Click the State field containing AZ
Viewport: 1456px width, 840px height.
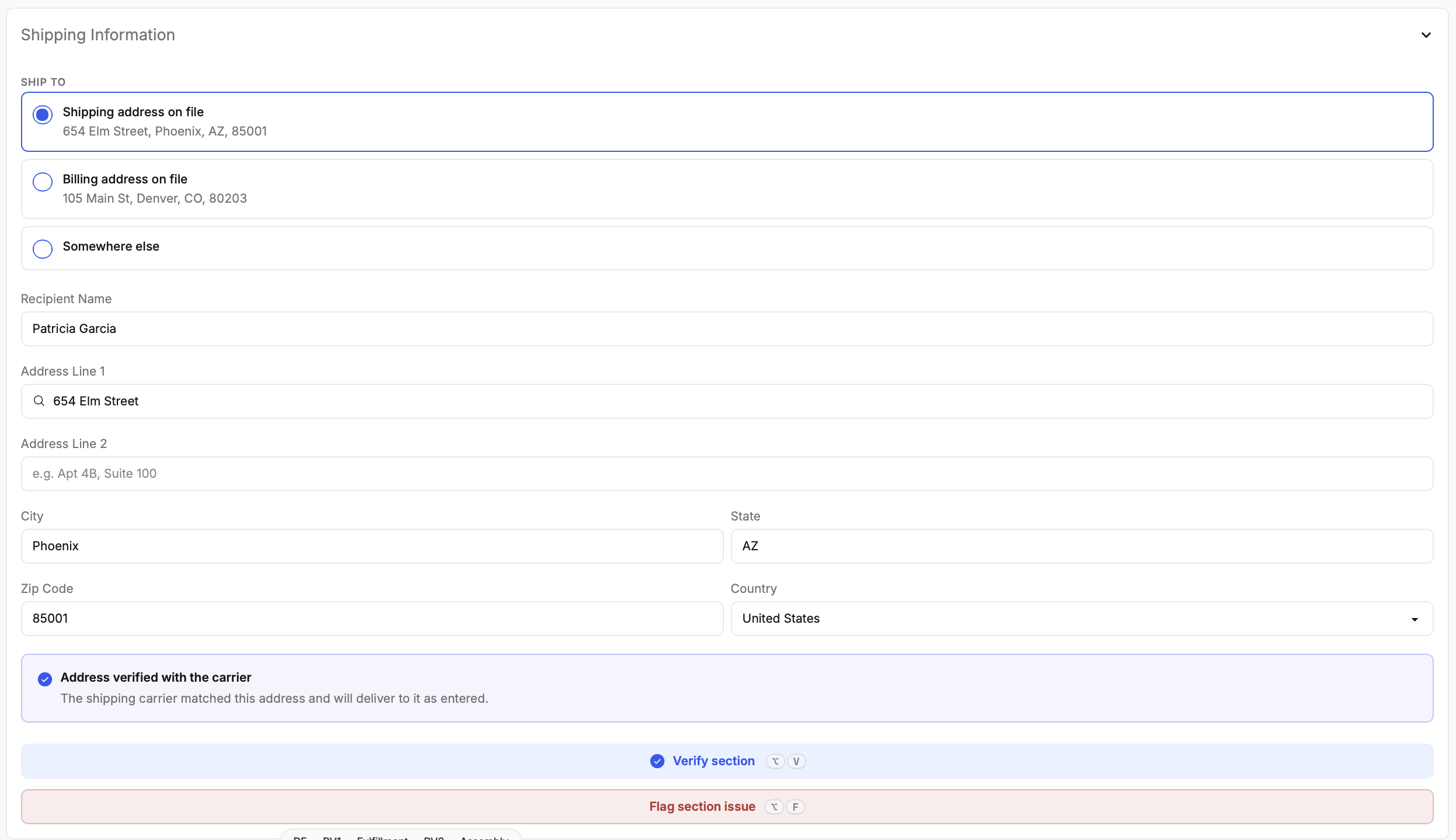tap(1082, 546)
